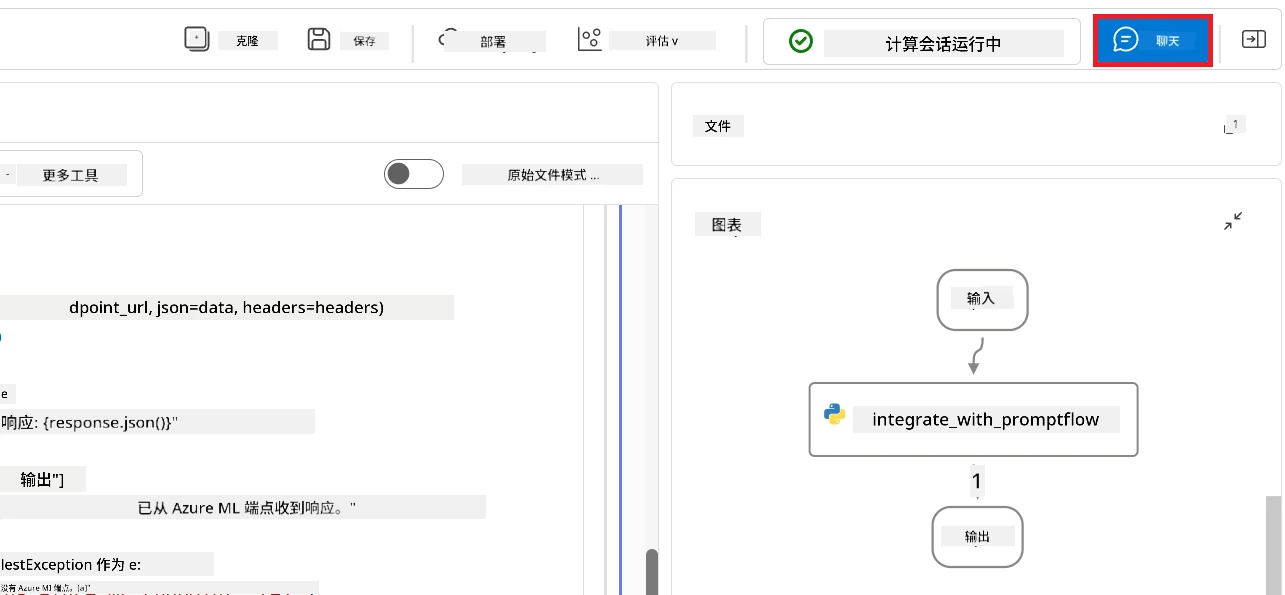This screenshot has width=1285, height=595.
Task: Click the Files (文件) header
Action: pos(718,126)
